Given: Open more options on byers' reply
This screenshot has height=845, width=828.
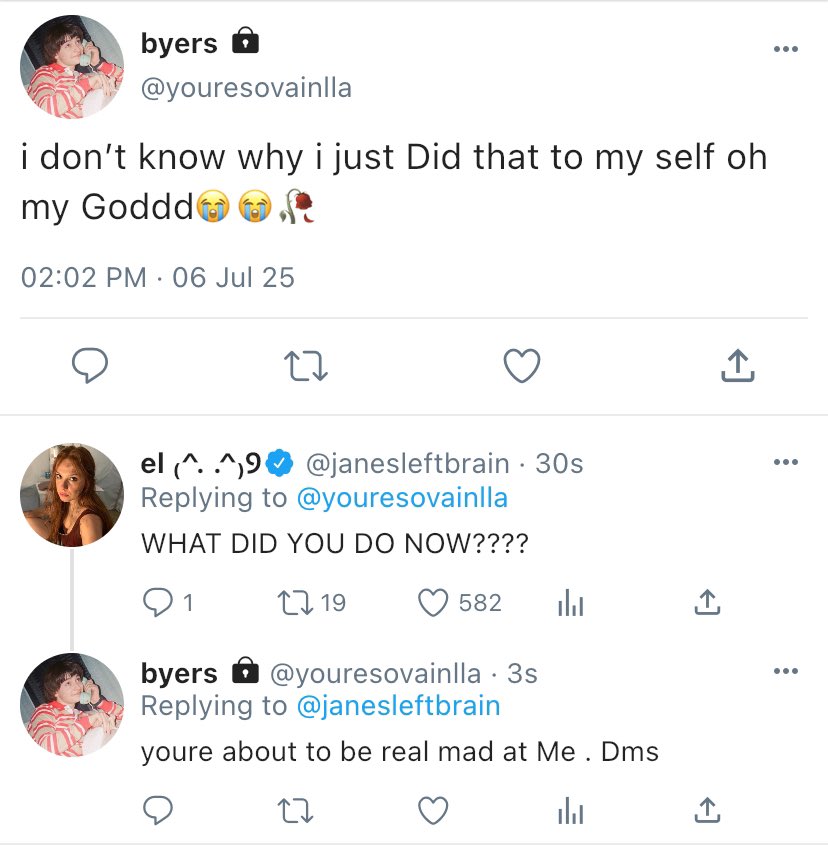Looking at the screenshot, I should click(786, 672).
